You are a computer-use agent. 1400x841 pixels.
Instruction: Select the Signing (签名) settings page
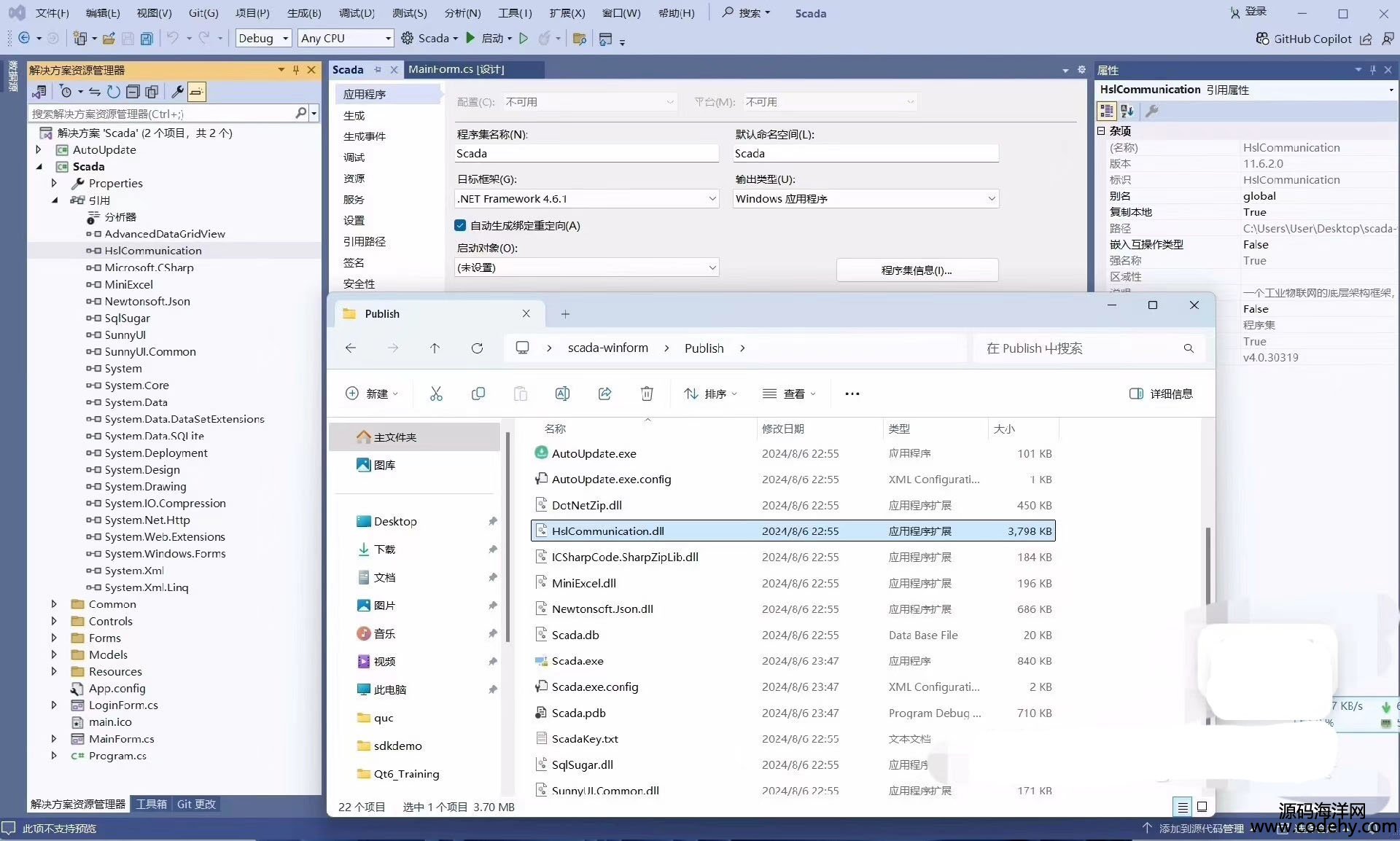354,262
